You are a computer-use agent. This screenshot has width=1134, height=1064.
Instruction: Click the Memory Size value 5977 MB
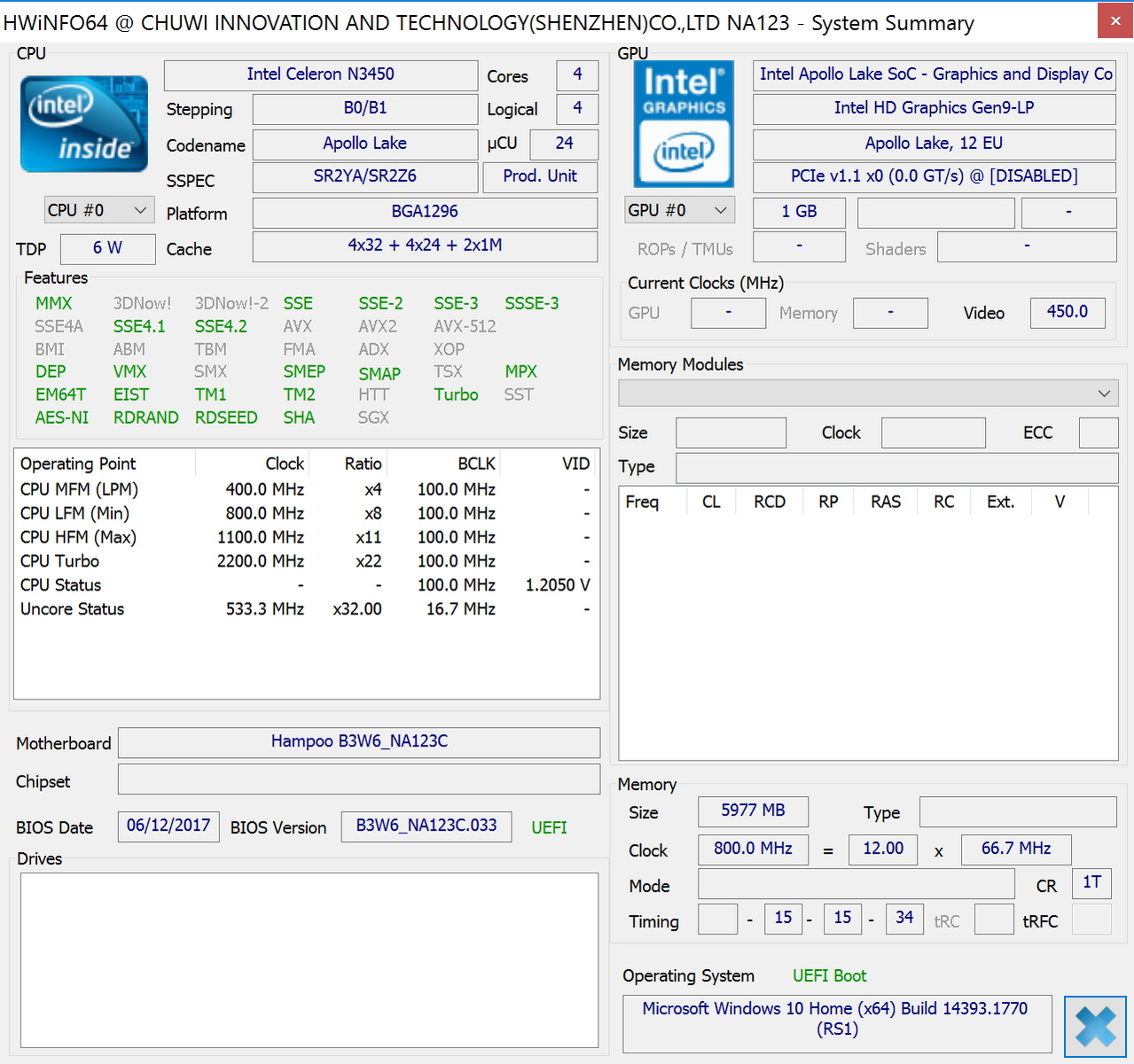pyautogui.click(x=753, y=811)
